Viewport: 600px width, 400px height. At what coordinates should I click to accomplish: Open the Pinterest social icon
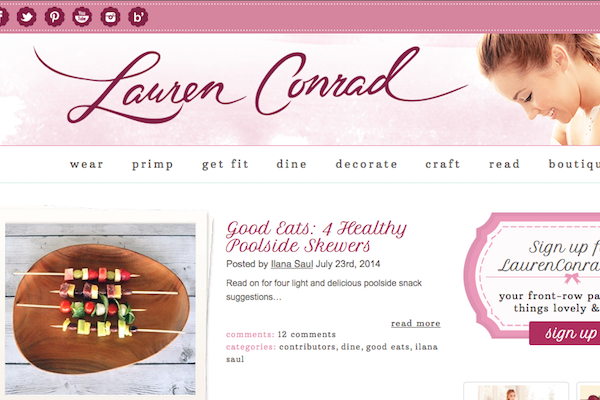click(55, 17)
